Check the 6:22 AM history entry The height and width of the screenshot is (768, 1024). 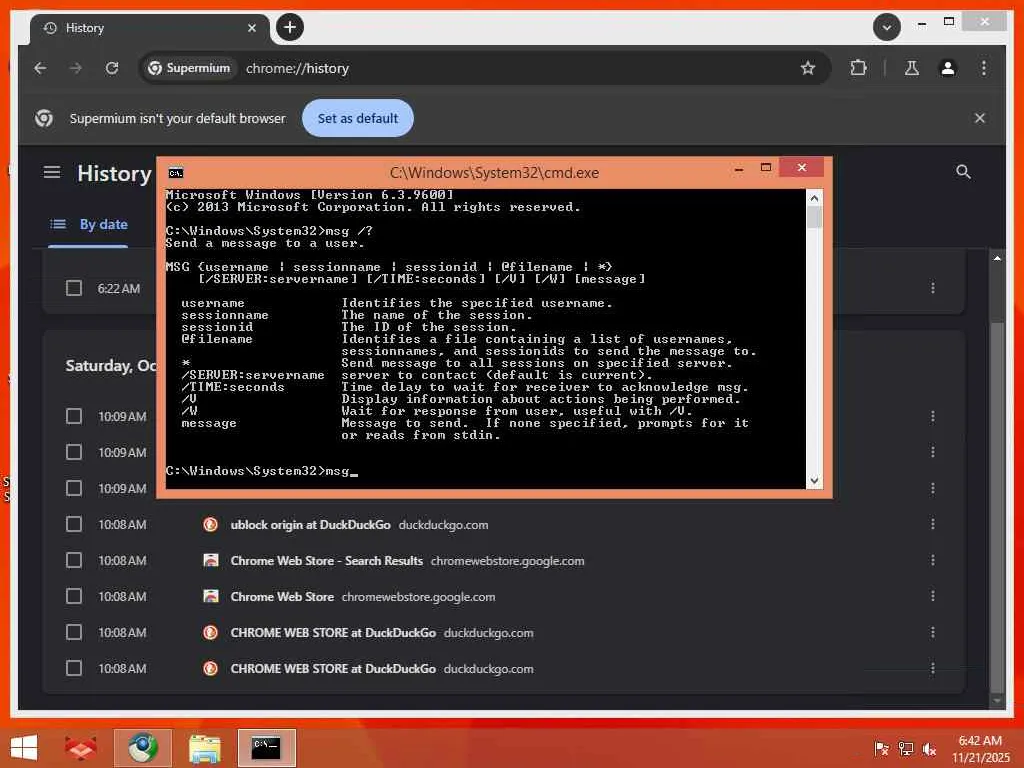tap(74, 288)
